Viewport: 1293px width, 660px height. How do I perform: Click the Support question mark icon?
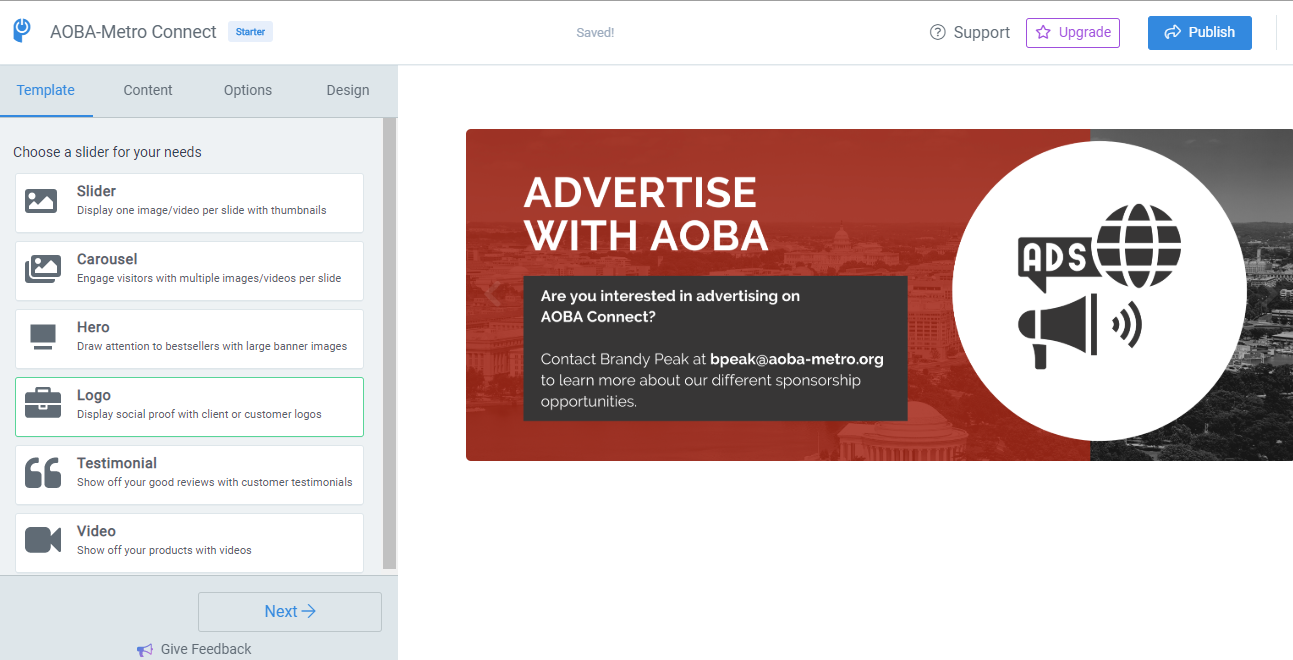pos(938,32)
